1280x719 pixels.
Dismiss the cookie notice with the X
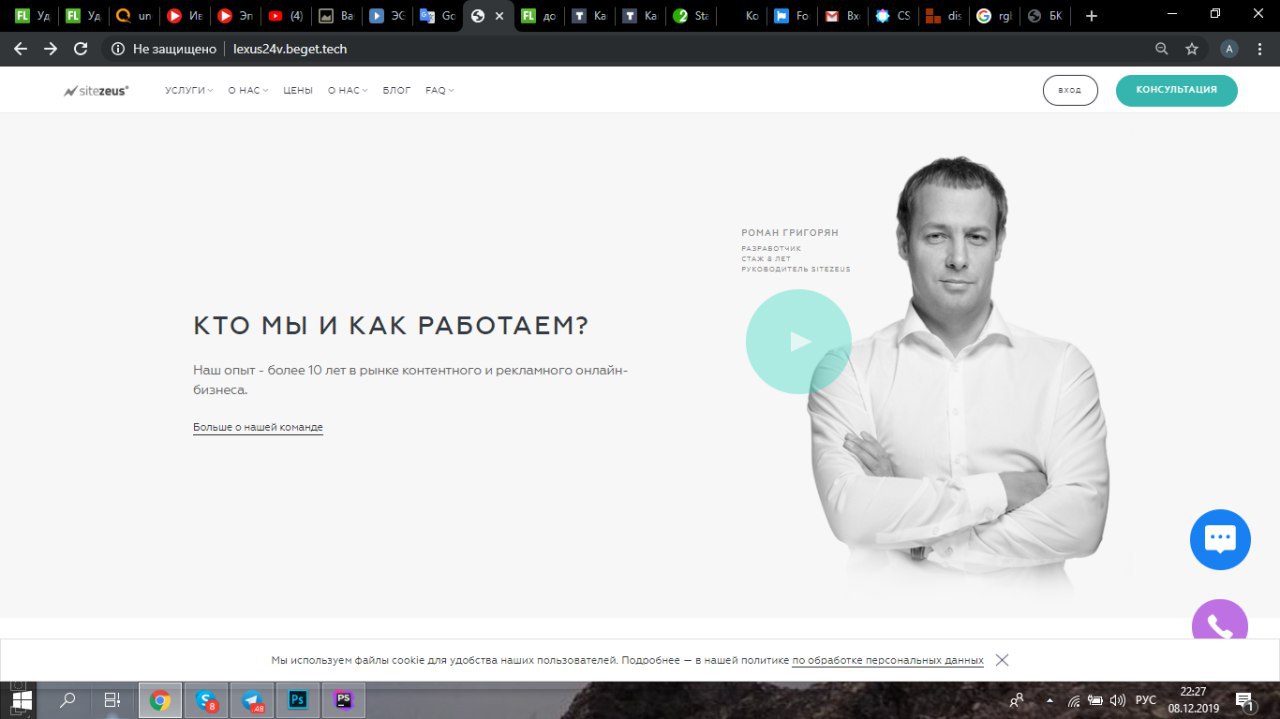click(x=1002, y=660)
